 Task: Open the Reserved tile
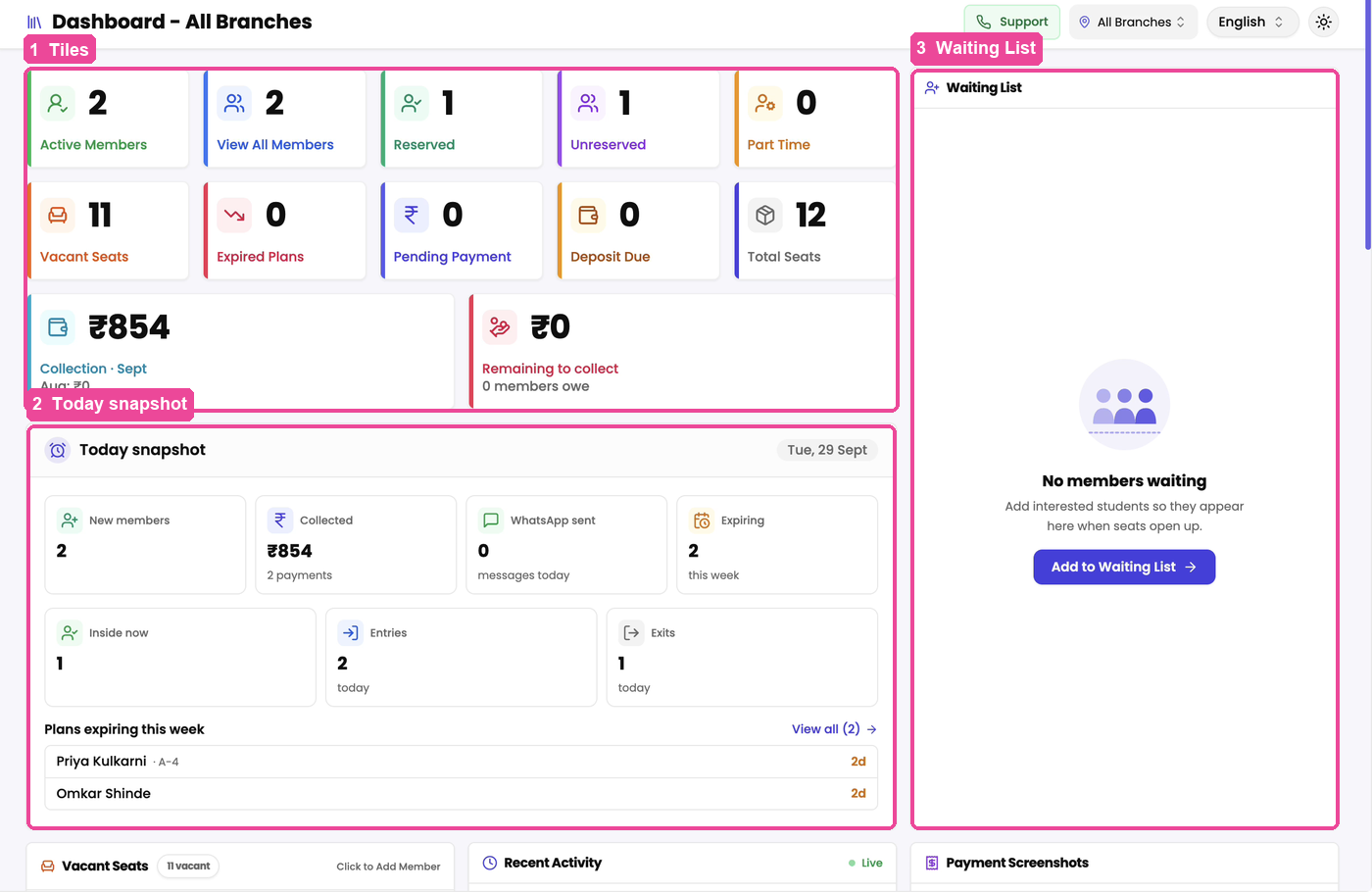click(x=462, y=119)
